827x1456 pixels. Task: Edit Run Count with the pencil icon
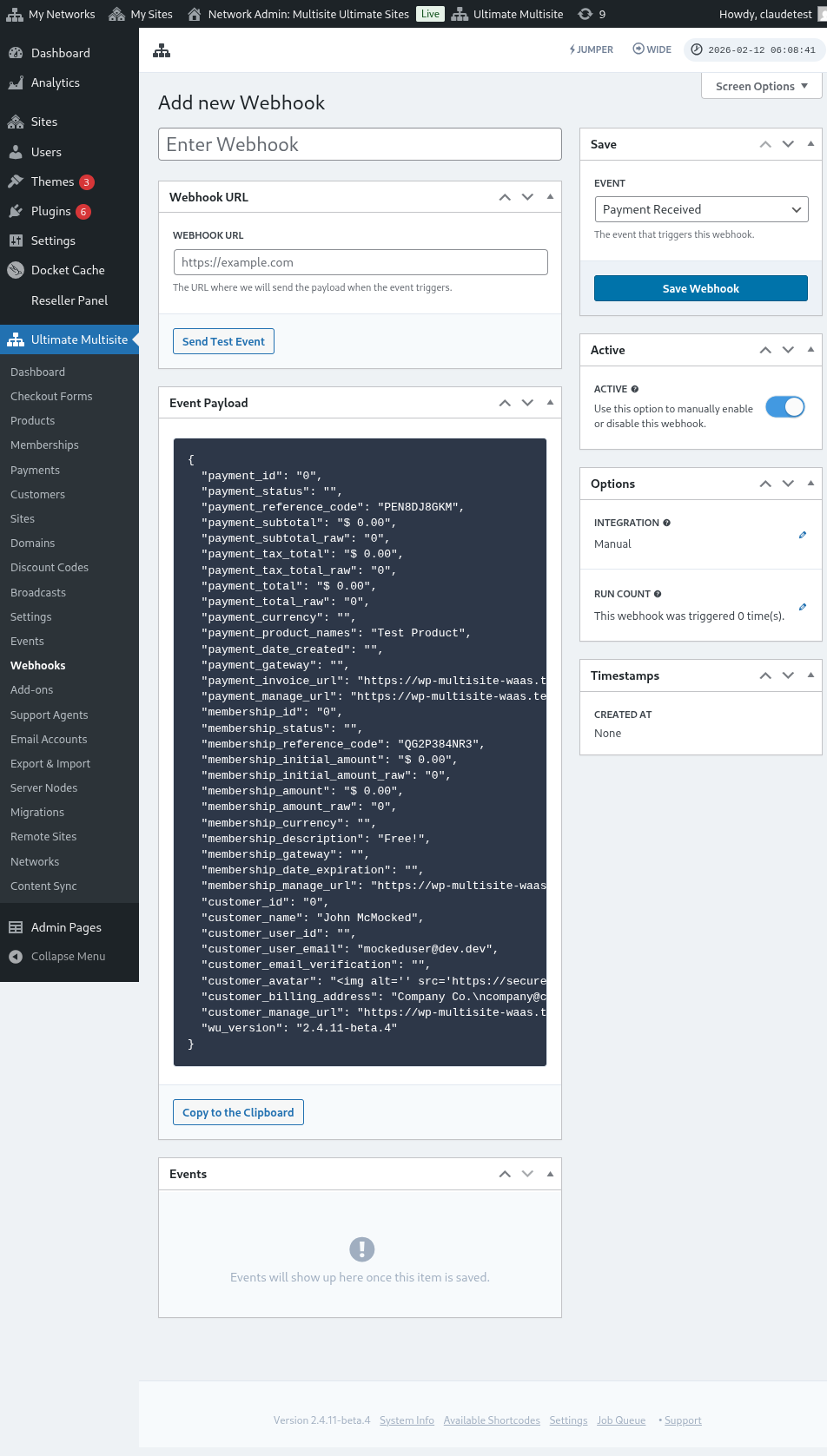[803, 607]
